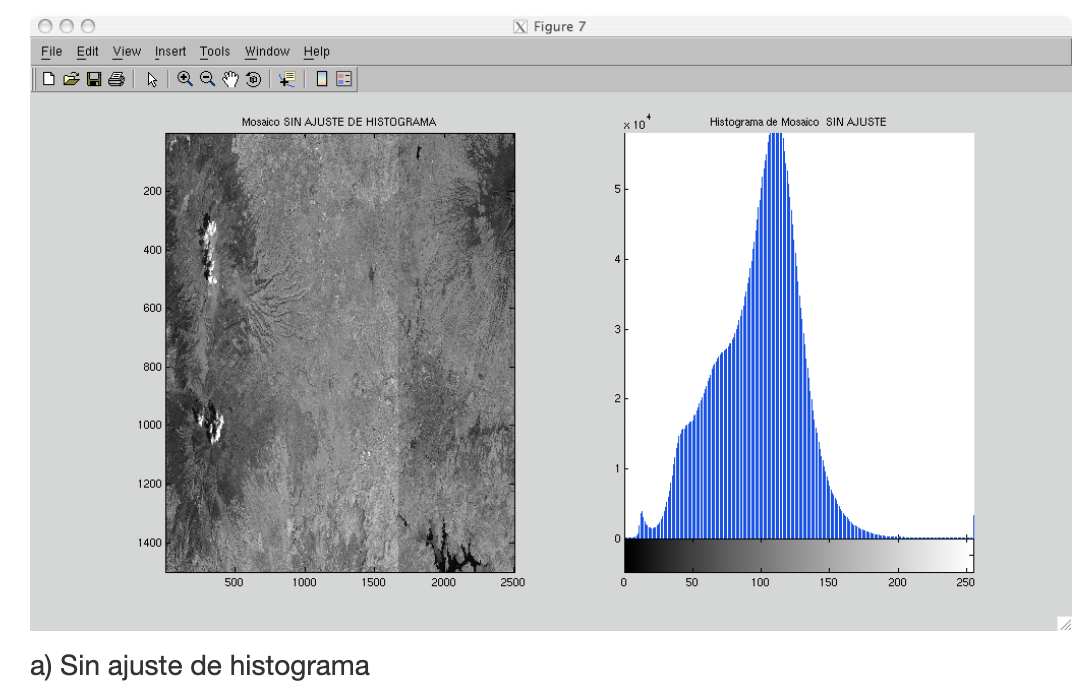Screen dimensions: 1088x692
Task: Save the figure using the floppy disk icon
Action: tap(94, 80)
